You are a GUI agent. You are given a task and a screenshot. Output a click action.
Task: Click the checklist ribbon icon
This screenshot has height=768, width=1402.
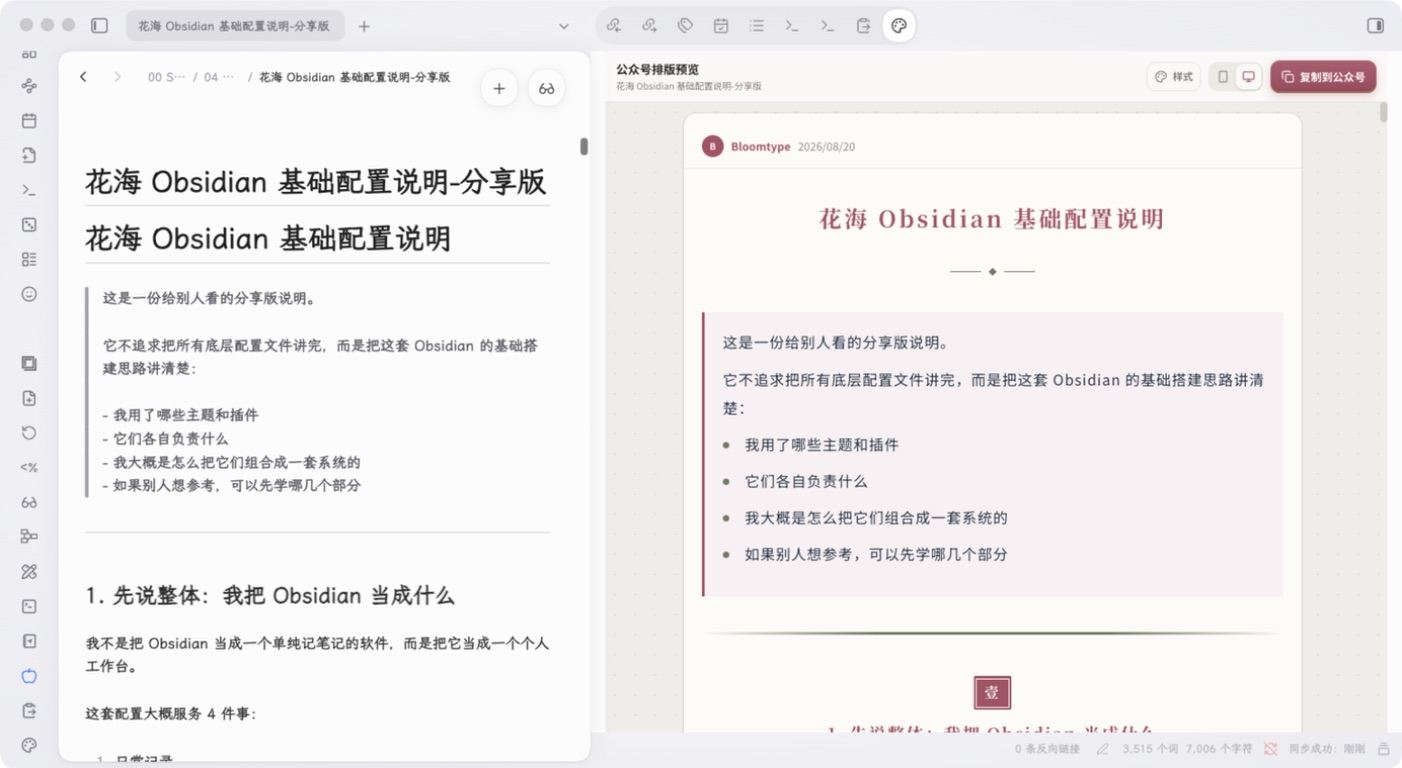point(29,259)
